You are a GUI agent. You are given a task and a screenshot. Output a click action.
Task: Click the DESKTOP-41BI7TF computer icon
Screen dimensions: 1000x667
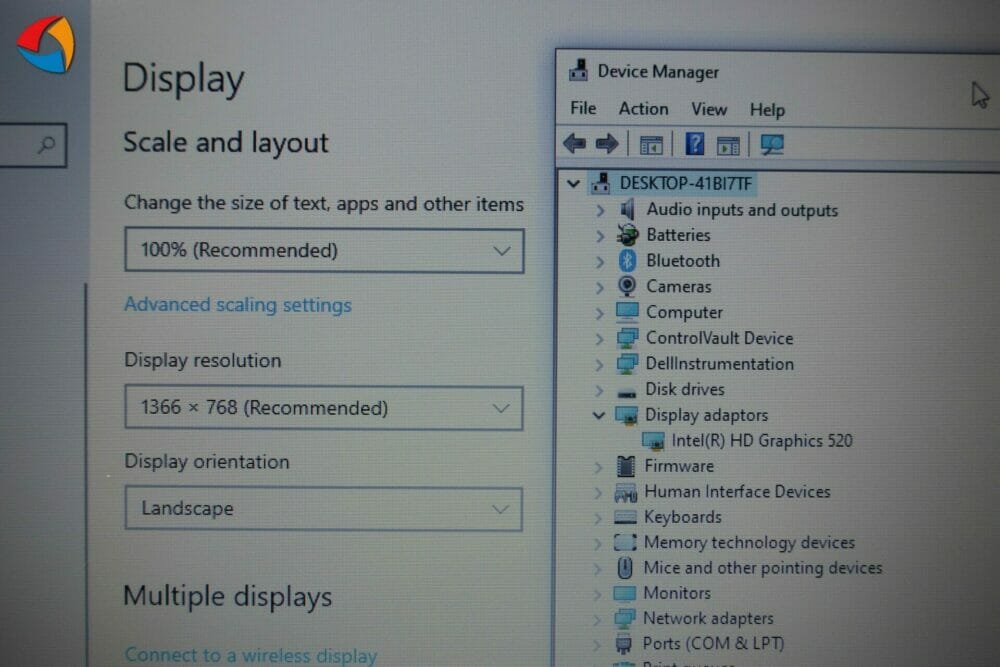click(601, 184)
